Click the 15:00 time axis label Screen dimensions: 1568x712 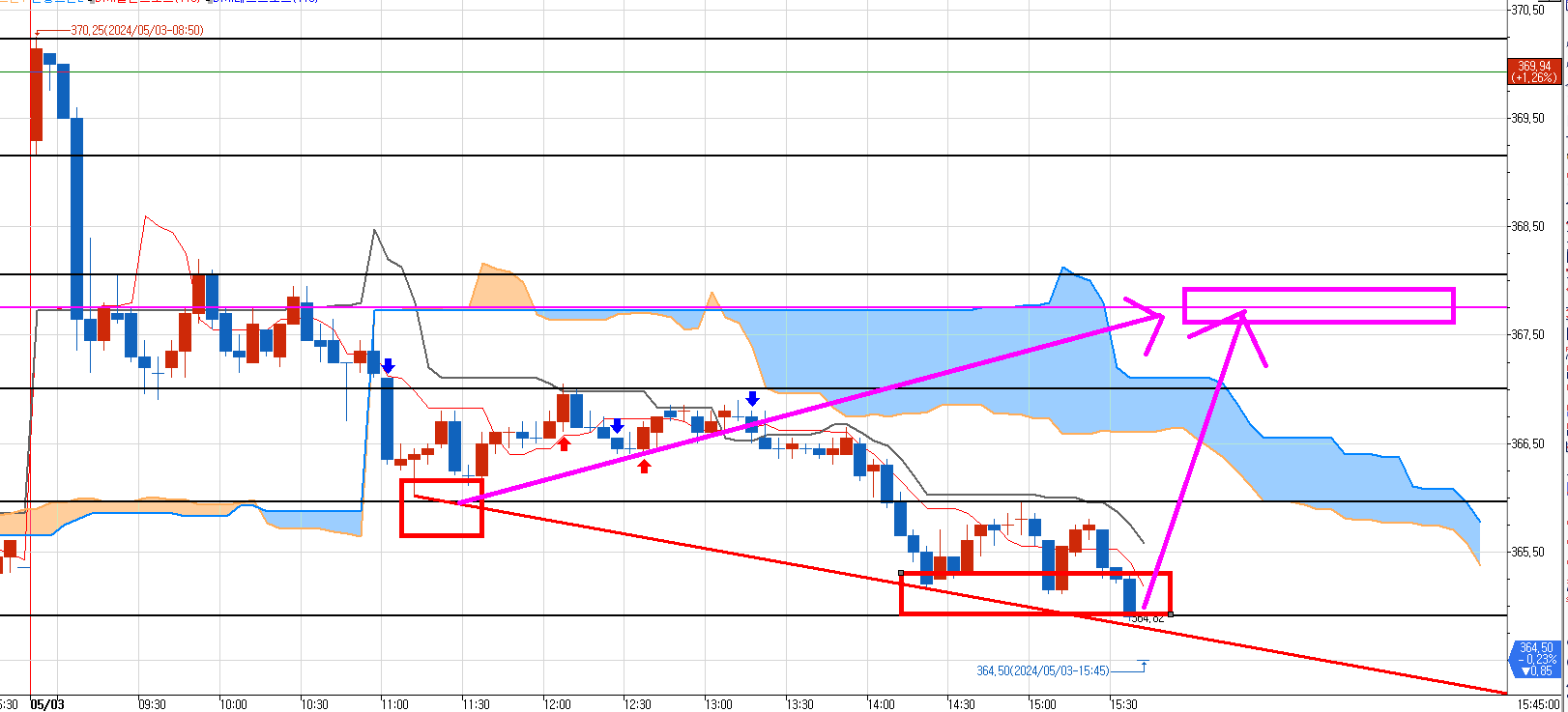(1042, 704)
